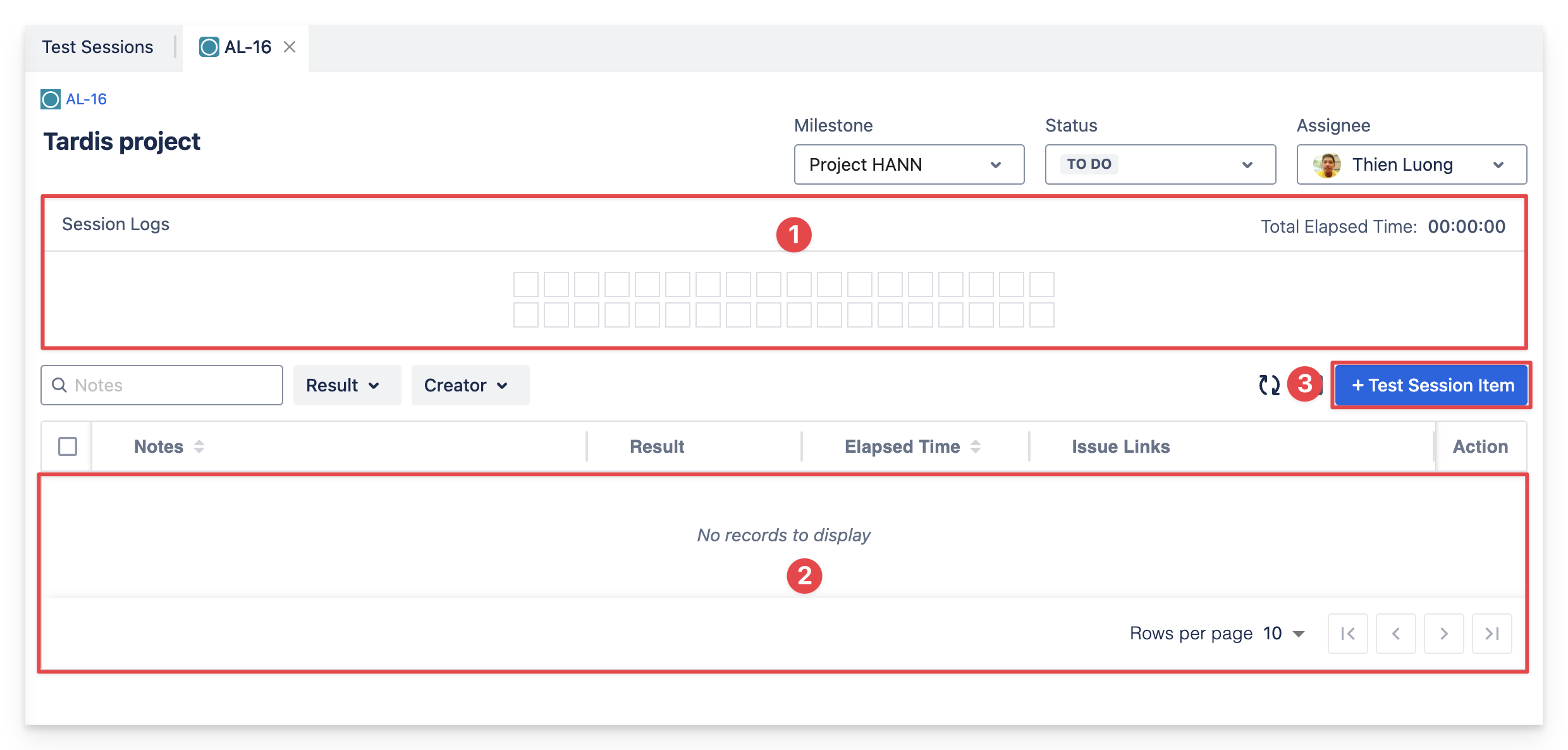This screenshot has height=750, width=1568.
Task: Close the AL-16 tab
Action: pos(290,47)
